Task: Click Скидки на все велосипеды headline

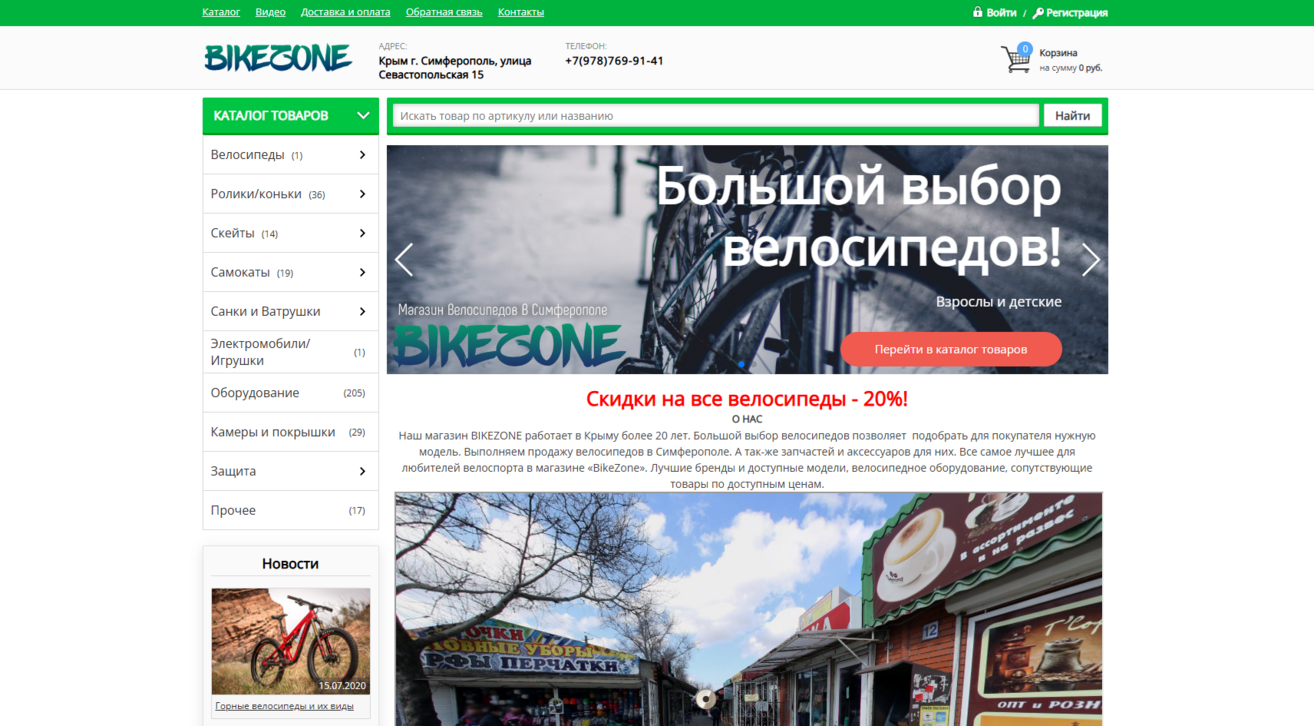Action: pyautogui.click(x=747, y=399)
